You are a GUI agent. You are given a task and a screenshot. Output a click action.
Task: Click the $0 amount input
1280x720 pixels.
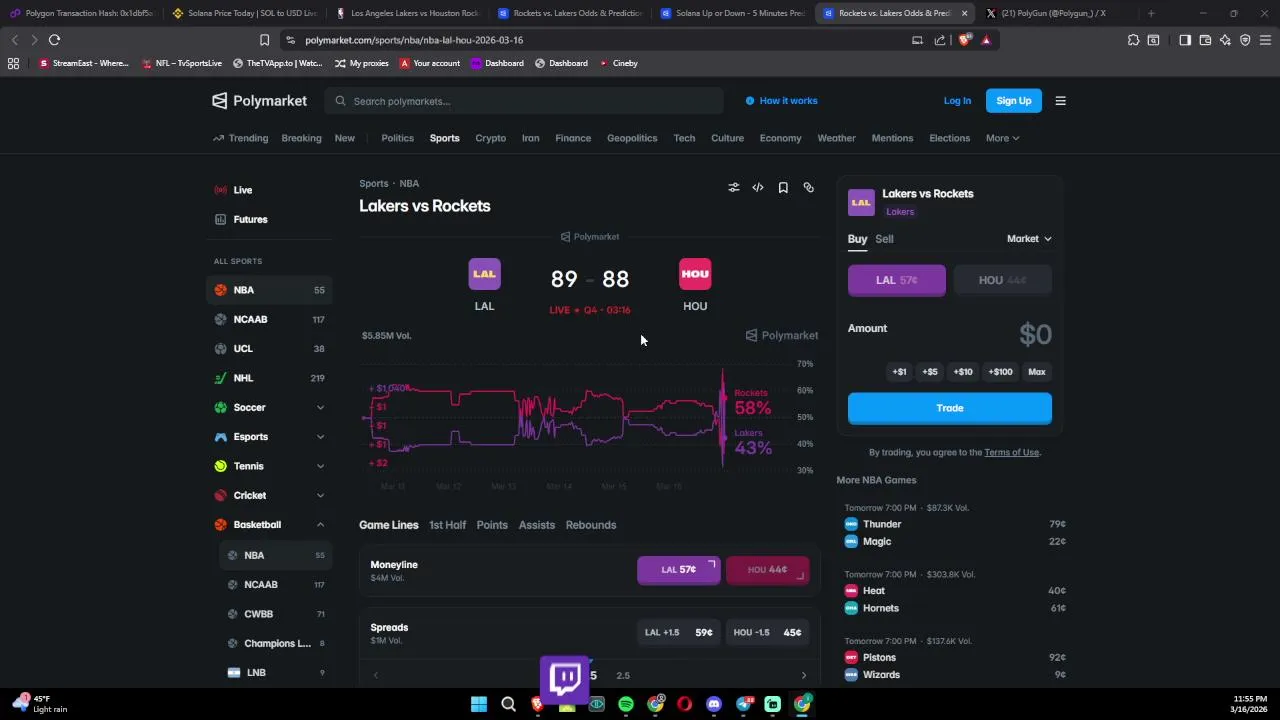[x=1035, y=334]
